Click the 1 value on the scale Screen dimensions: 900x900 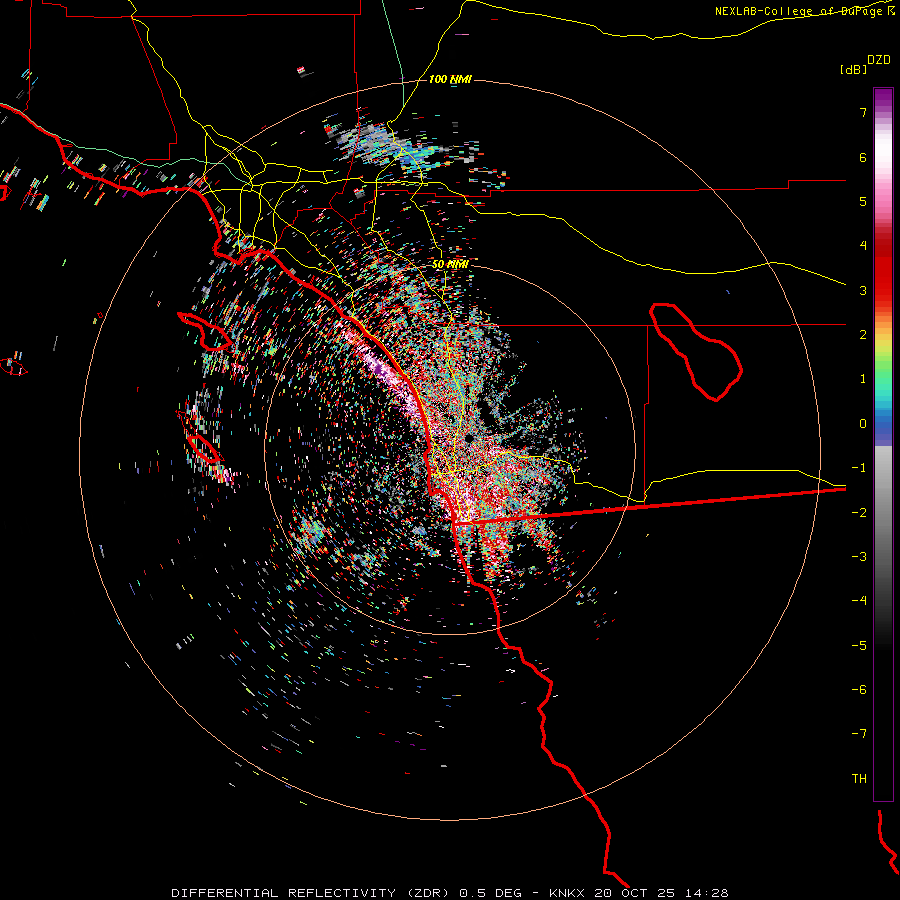point(863,379)
